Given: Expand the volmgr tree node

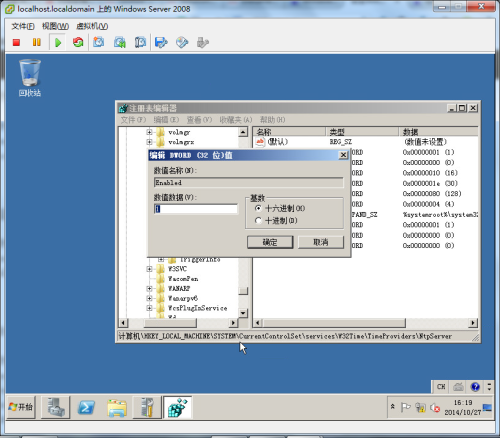Looking at the screenshot, I should click(149, 132).
